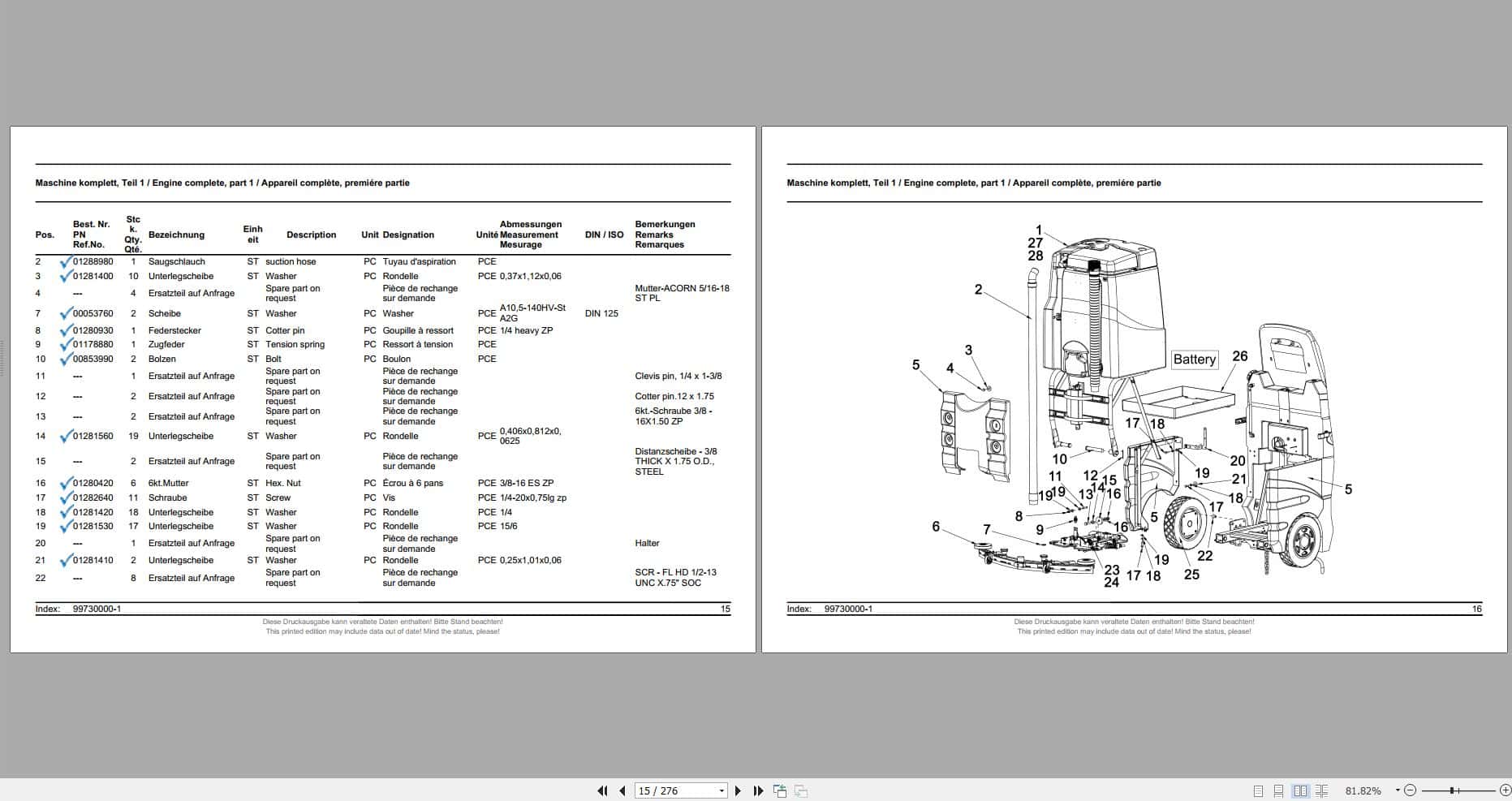1512x801 pixels.
Task: Go back to the previous page
Action: tap(622, 790)
